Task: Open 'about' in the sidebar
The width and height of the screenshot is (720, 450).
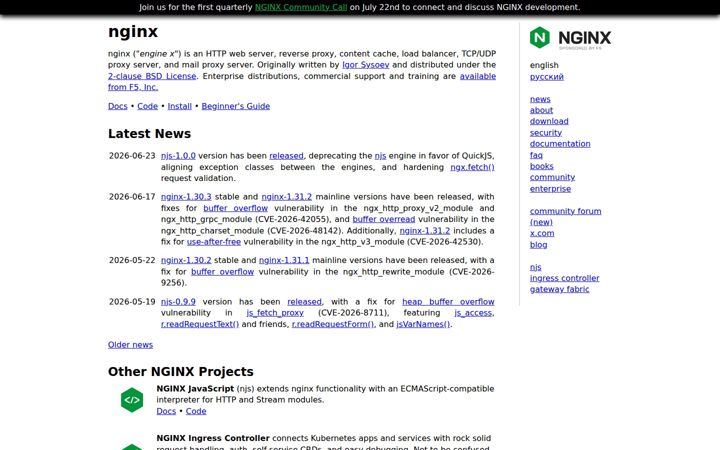Action: pyautogui.click(x=541, y=110)
